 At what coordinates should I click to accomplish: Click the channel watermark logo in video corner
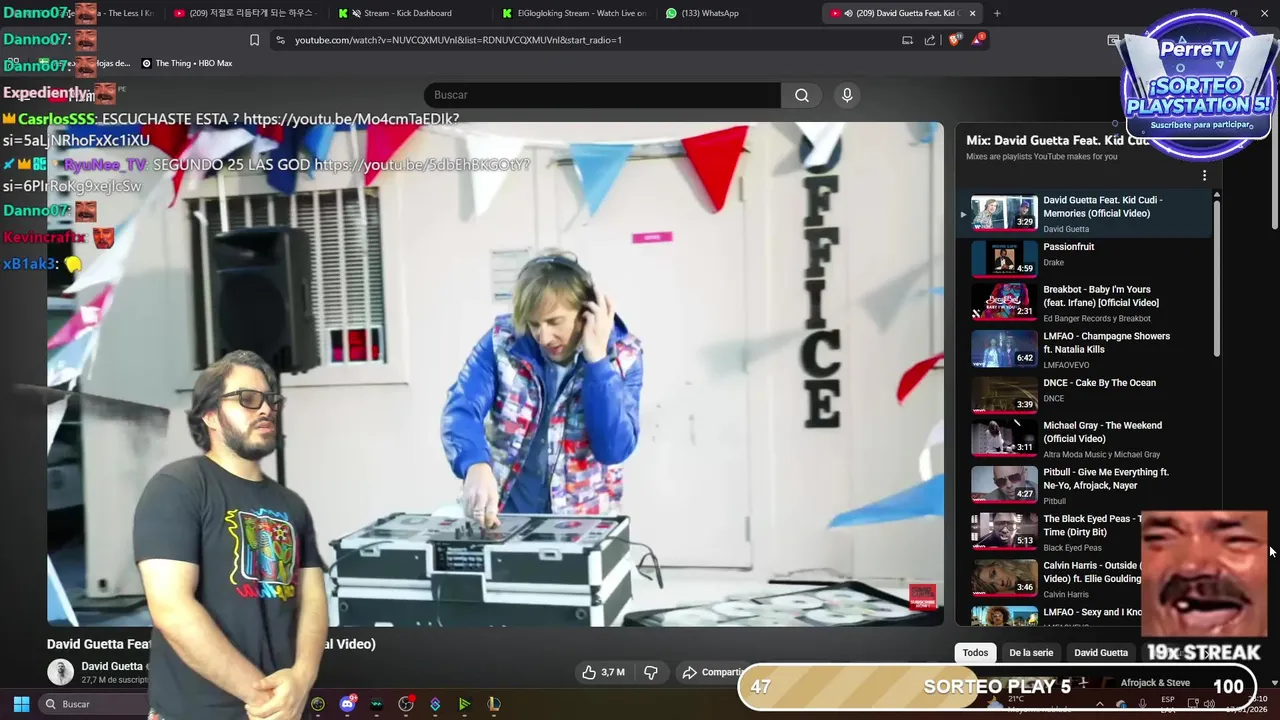922,598
